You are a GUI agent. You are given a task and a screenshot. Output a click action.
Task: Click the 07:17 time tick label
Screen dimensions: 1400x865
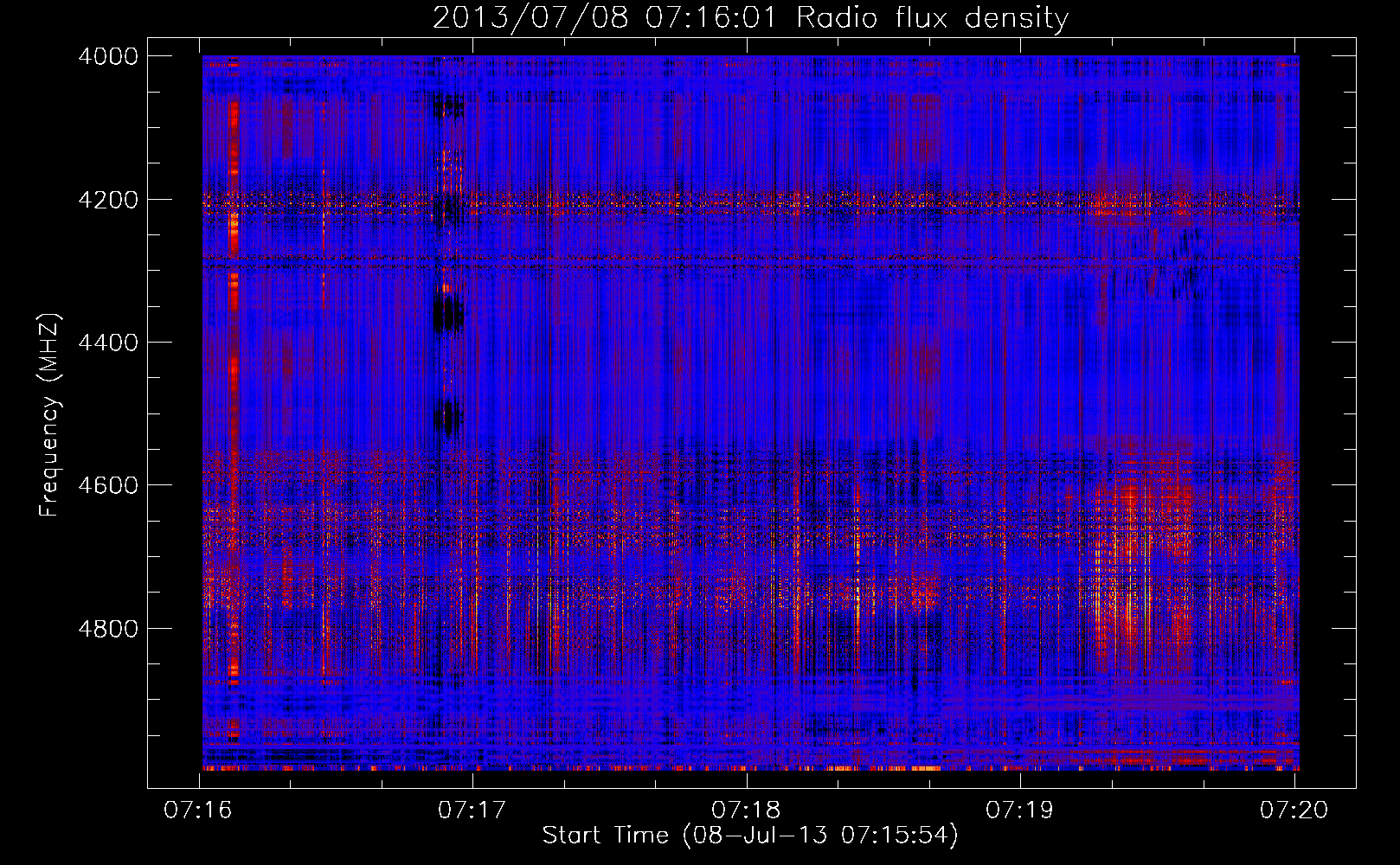(472, 810)
